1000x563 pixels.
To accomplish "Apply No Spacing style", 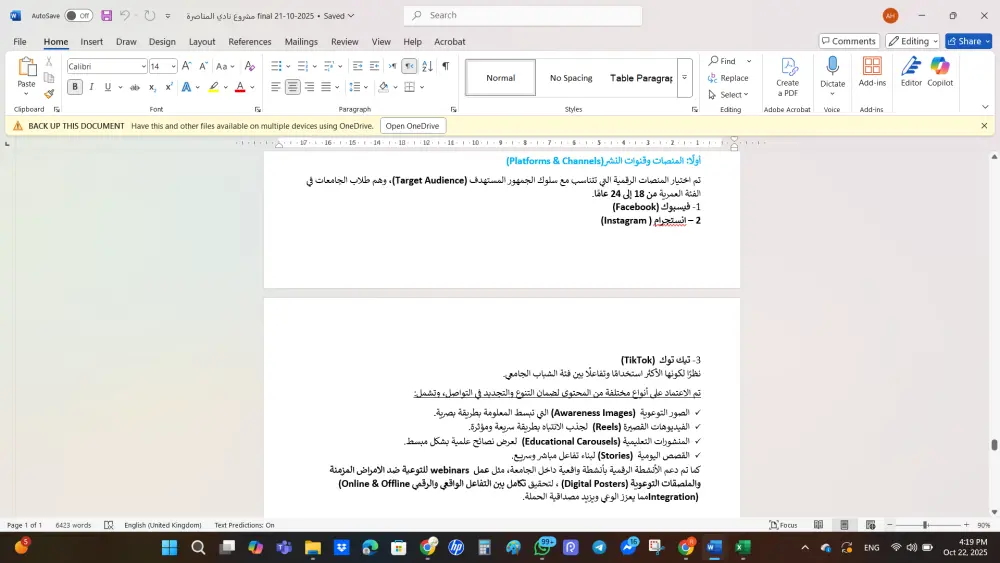I will [x=571, y=78].
